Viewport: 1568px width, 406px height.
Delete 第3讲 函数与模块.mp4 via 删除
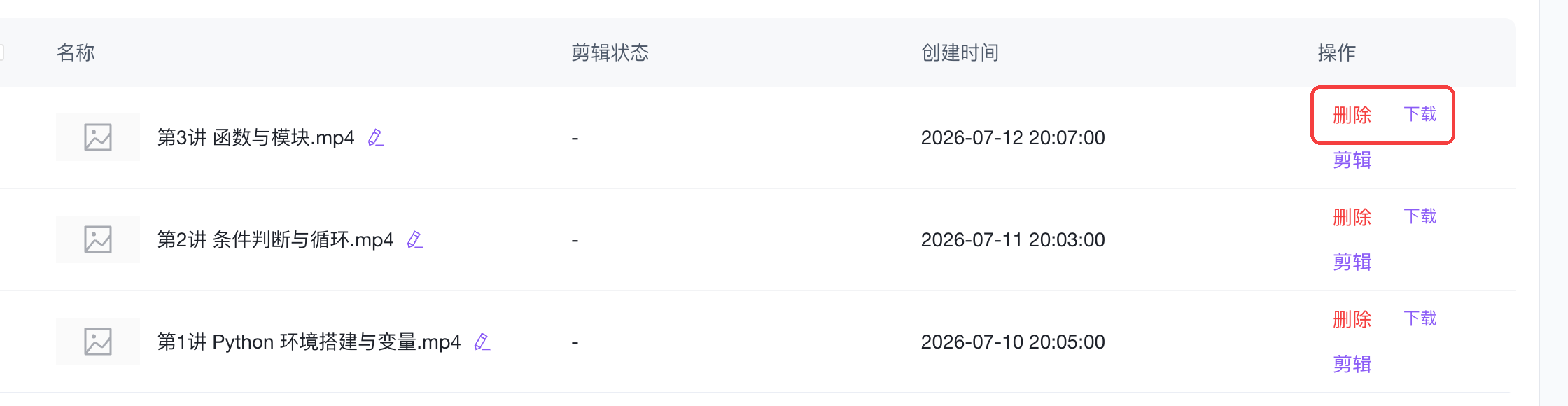pos(1352,115)
